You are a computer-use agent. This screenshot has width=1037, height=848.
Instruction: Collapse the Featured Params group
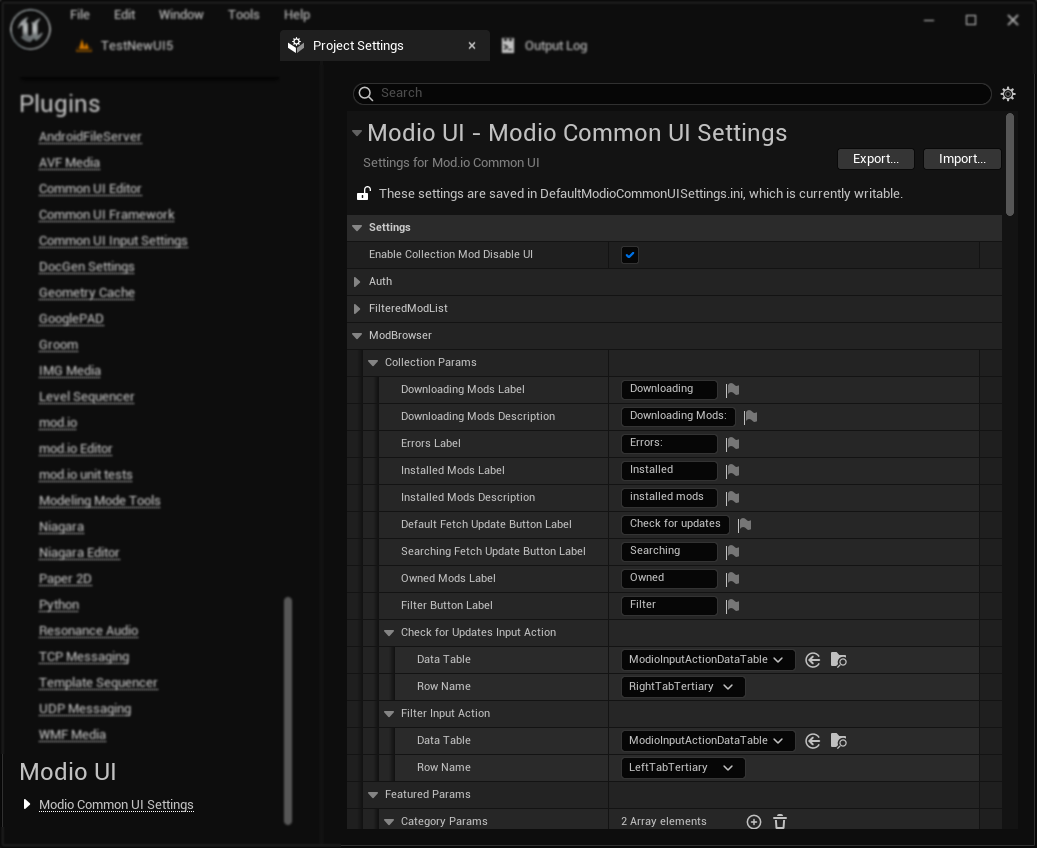click(x=373, y=794)
